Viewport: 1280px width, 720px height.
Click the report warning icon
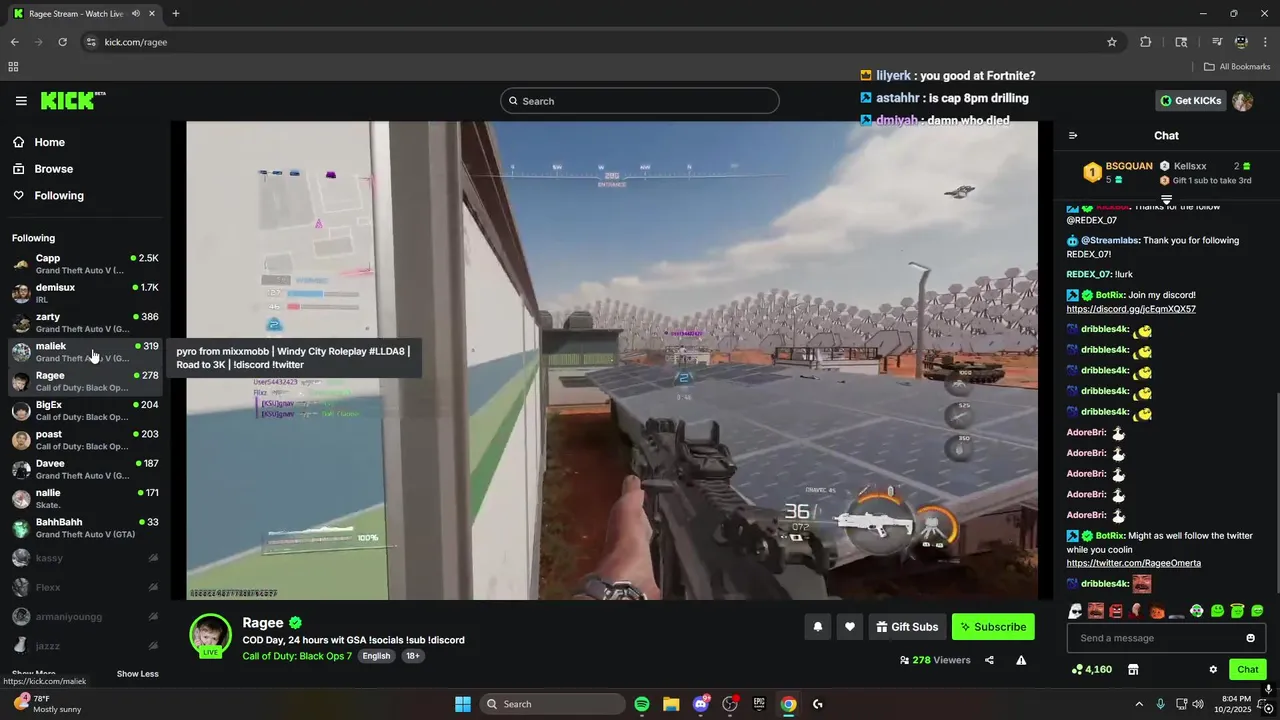1021,660
